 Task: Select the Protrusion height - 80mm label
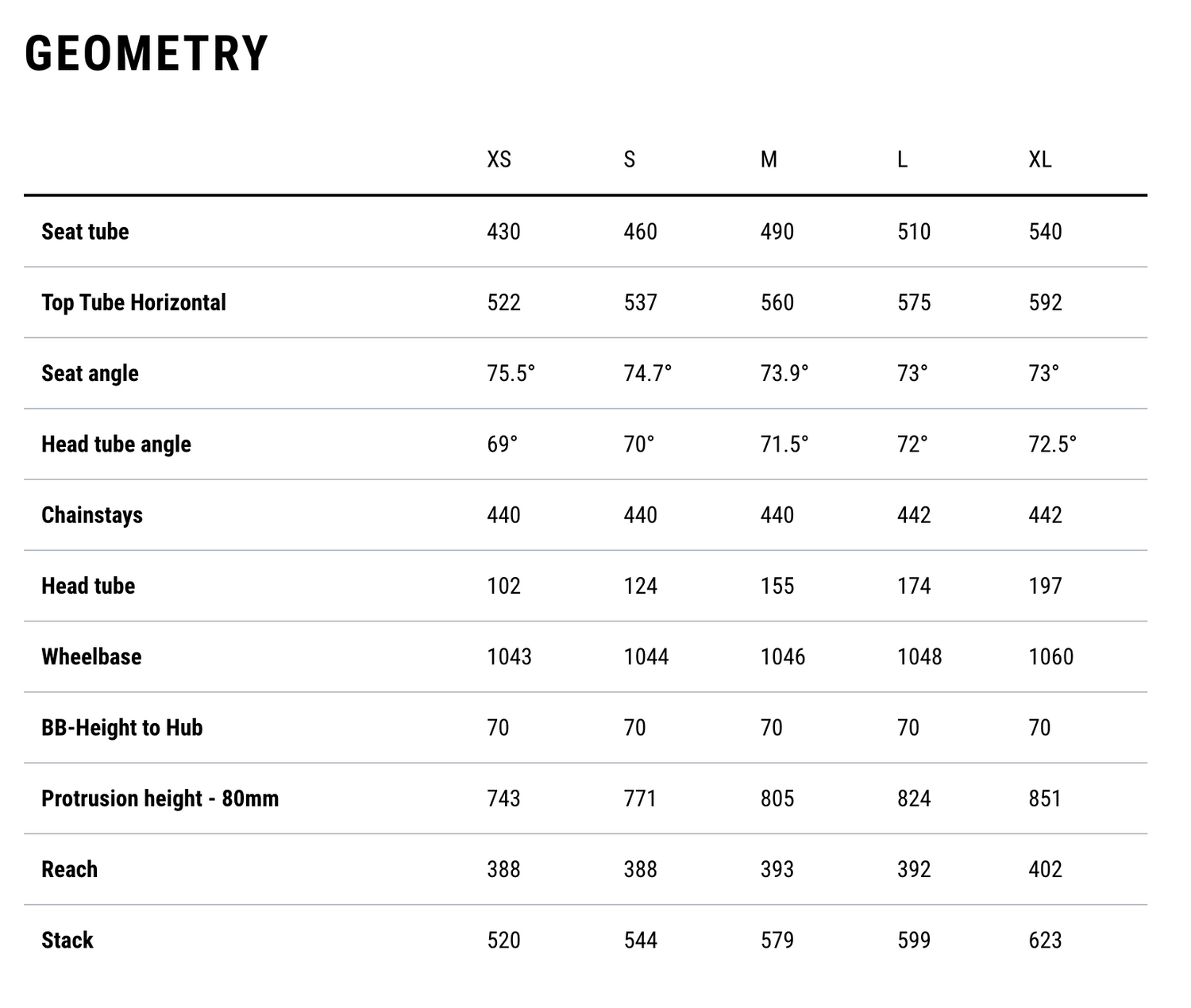coord(160,798)
